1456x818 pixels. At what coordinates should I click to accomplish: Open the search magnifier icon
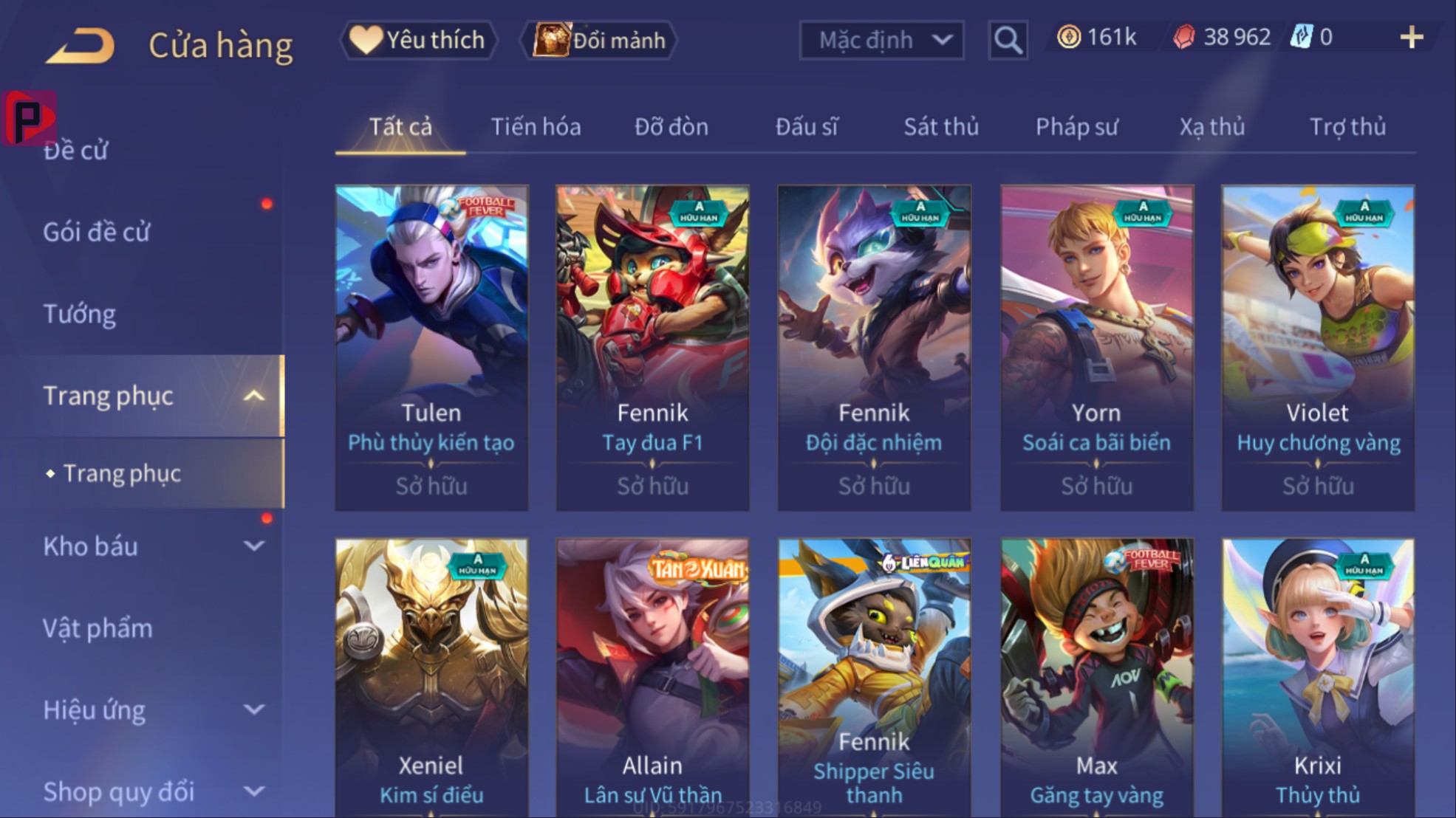tap(1008, 40)
